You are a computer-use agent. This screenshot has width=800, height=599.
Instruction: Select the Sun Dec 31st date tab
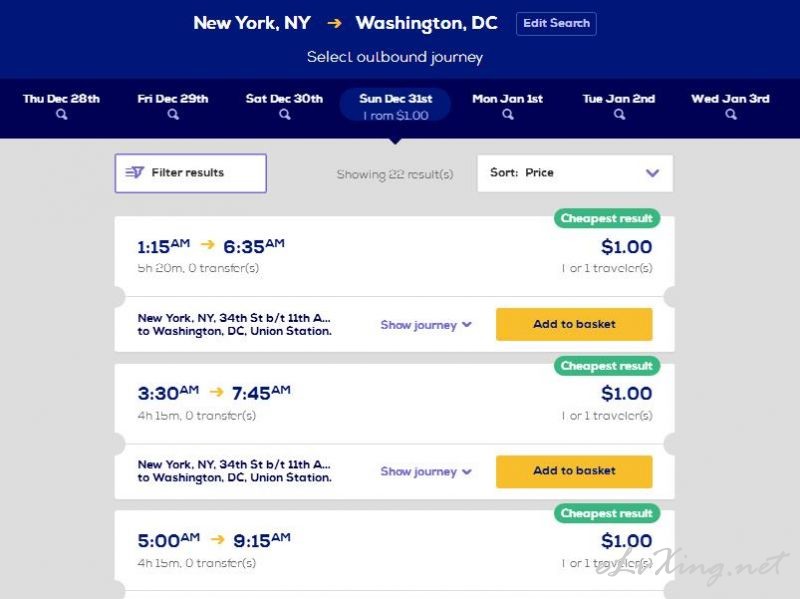click(x=395, y=106)
